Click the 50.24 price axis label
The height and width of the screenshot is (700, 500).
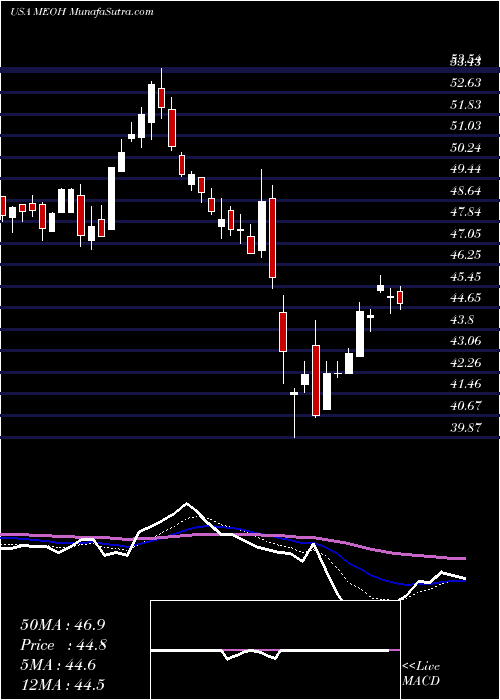tap(466, 148)
